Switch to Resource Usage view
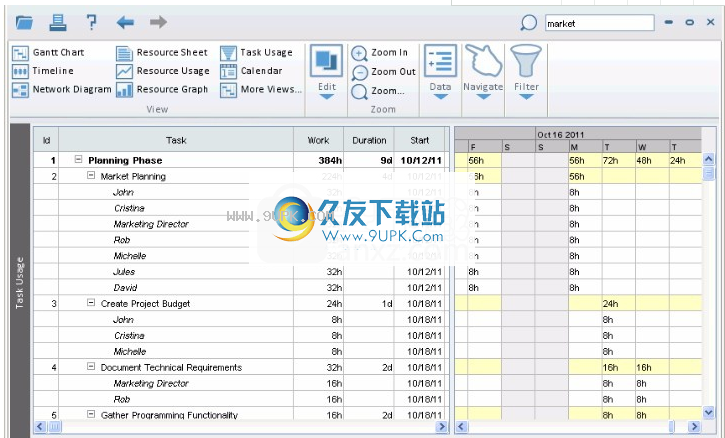Viewport: 725px width, 438px height. coord(163,71)
